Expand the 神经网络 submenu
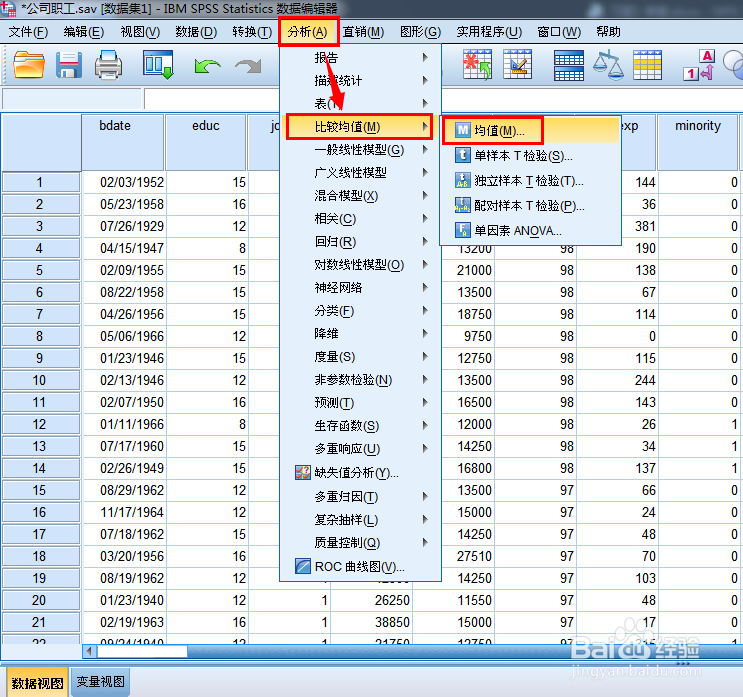Image resolution: width=743 pixels, height=697 pixels. click(x=361, y=288)
